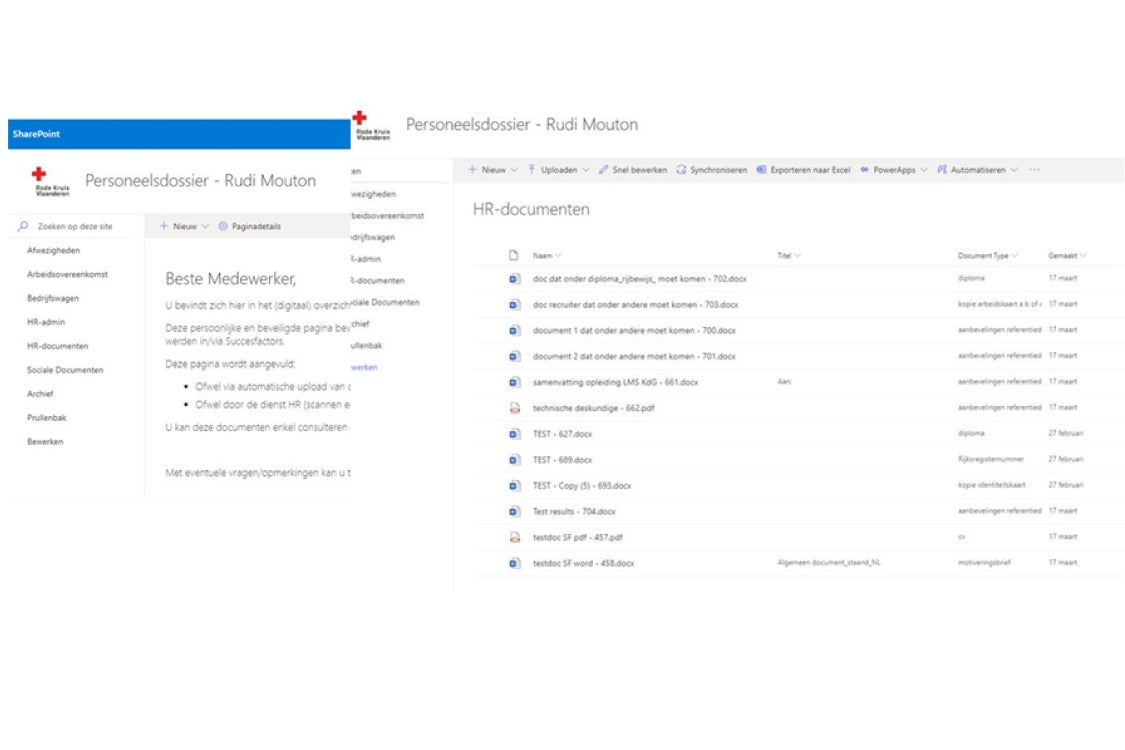The height and width of the screenshot is (750, 1125).
Task: Click Snel bewerken pencil button
Action: (x=633, y=170)
